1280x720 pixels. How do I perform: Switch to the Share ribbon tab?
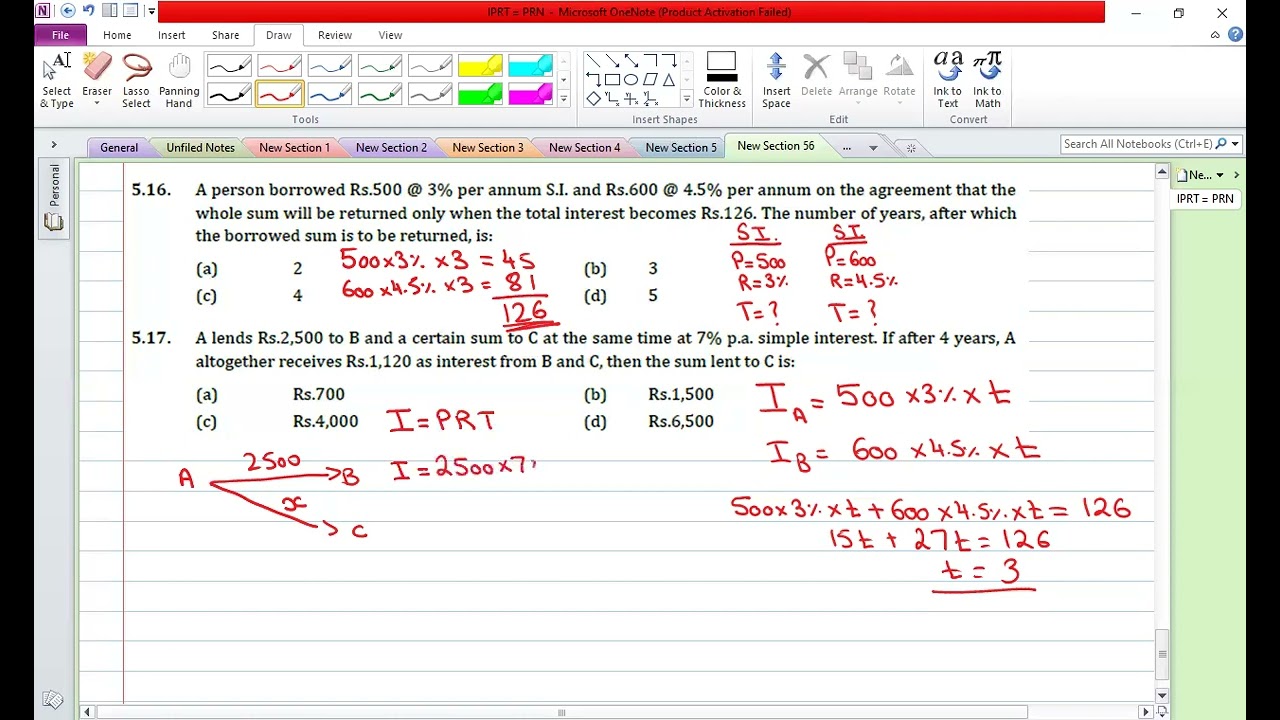(x=225, y=35)
